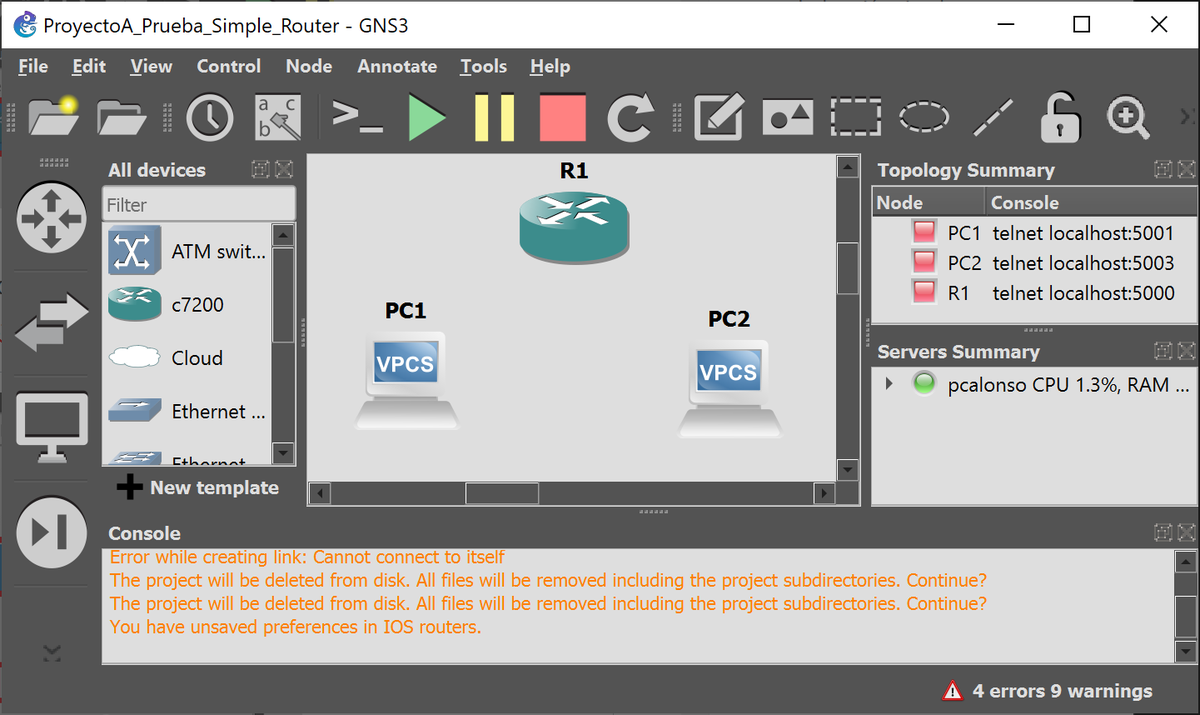
Task: Open an existing project folder icon
Action: coord(122,117)
